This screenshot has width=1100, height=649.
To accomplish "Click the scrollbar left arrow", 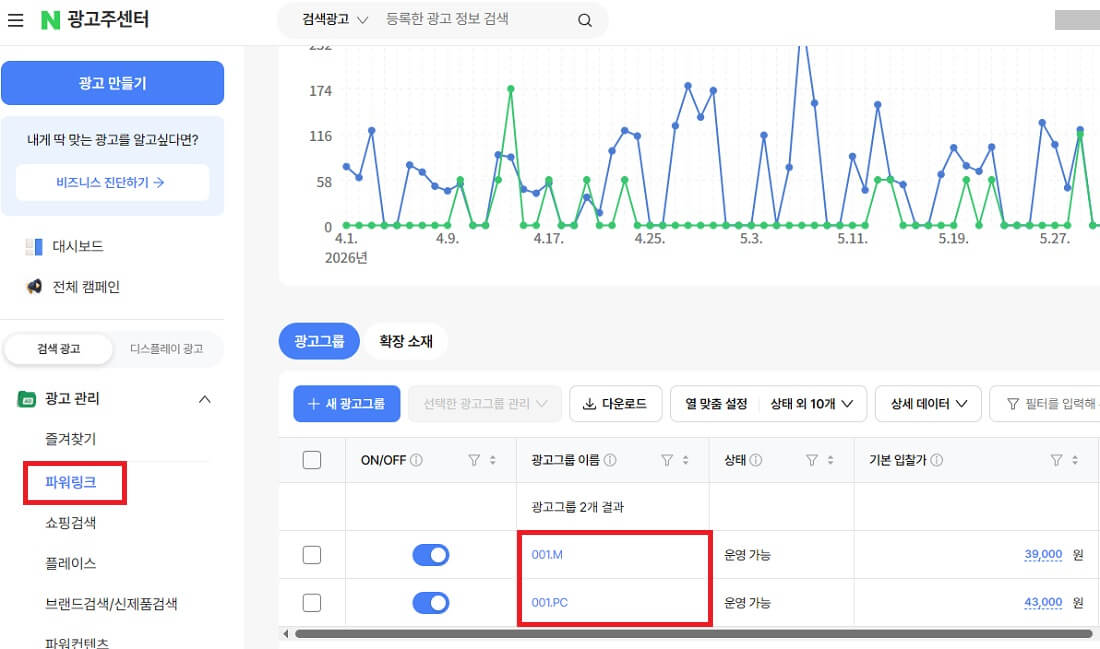I will pos(286,634).
